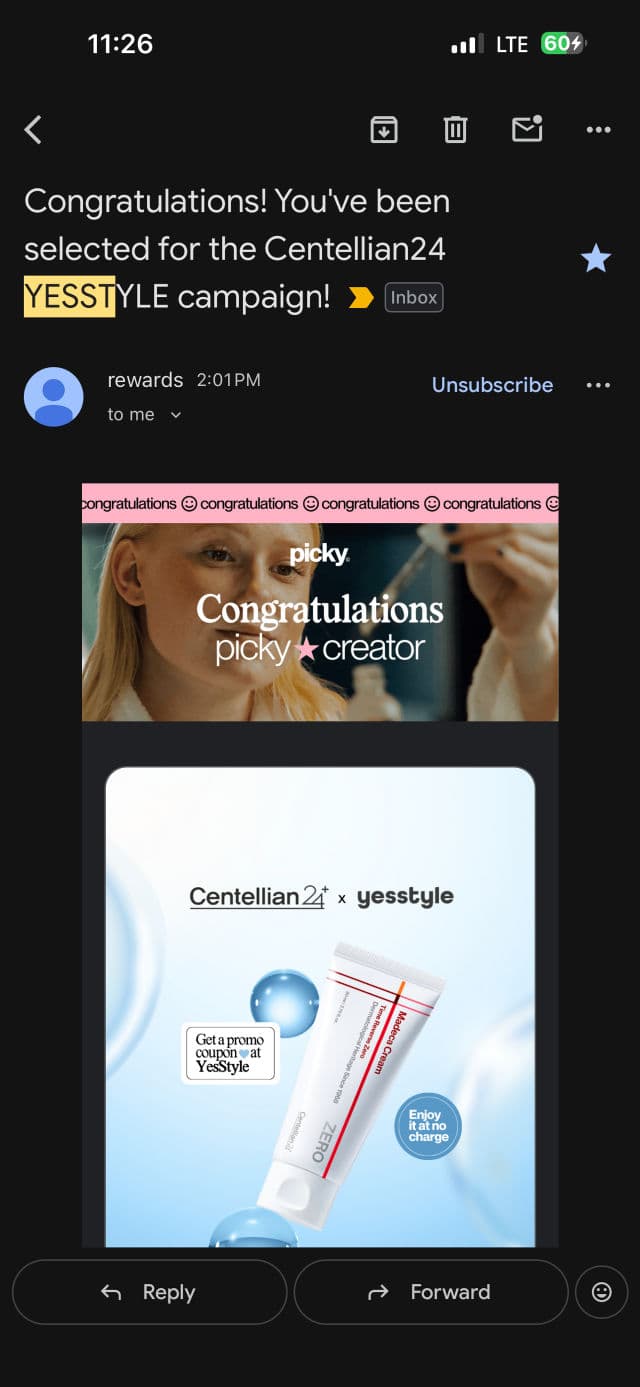Go back using the back arrow

[33, 130]
